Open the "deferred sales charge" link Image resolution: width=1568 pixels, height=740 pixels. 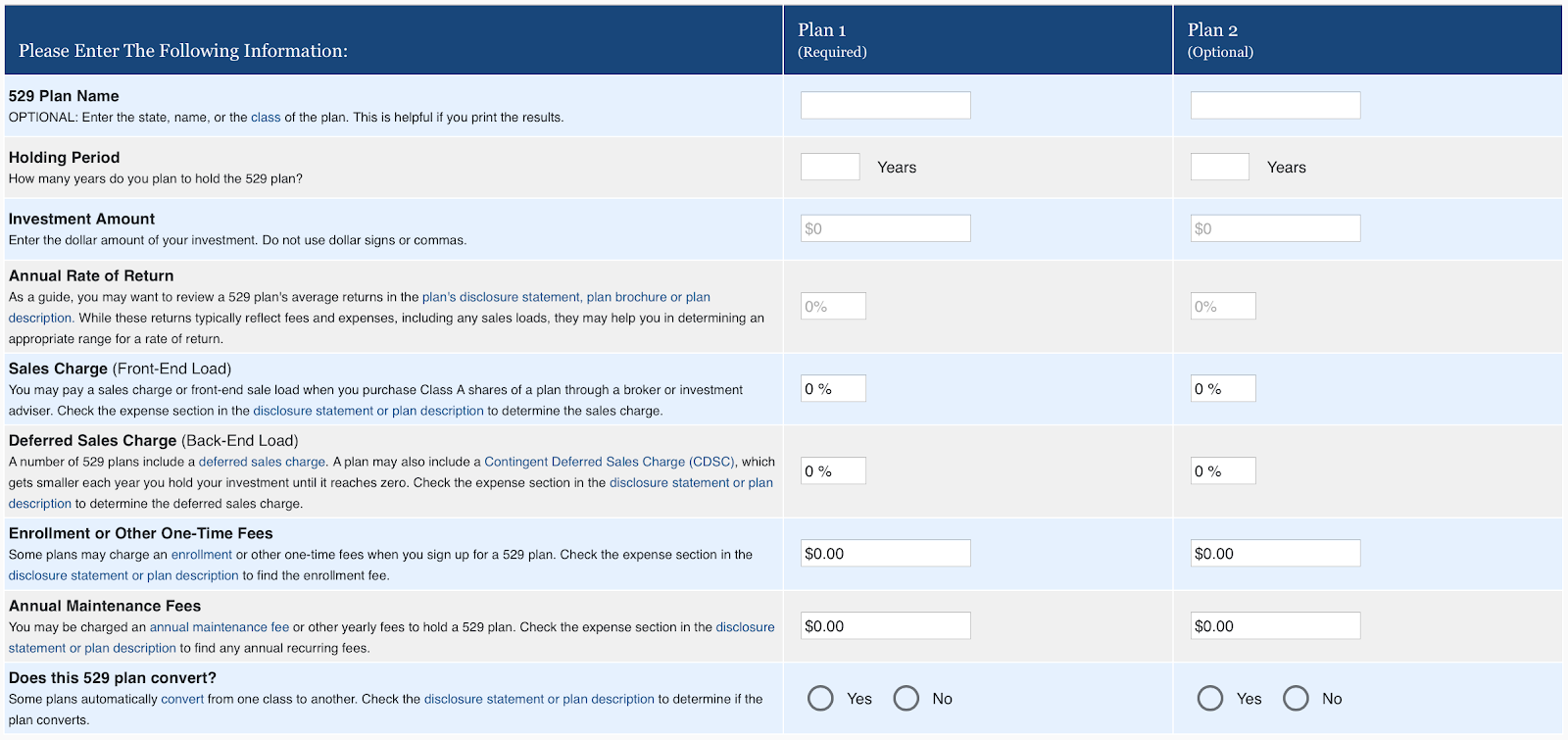tap(262, 462)
